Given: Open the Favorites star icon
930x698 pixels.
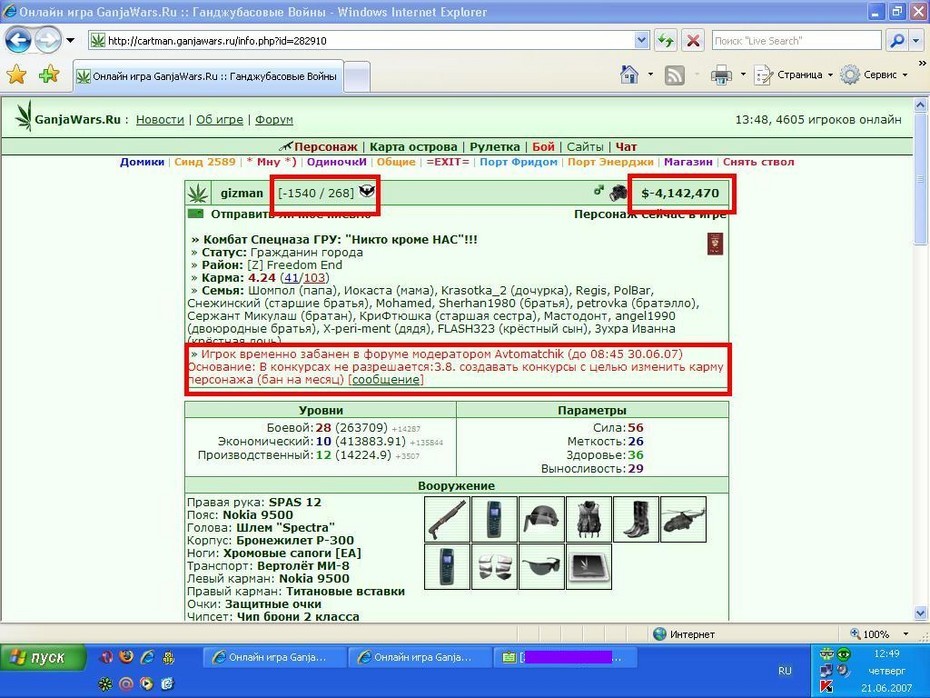Looking at the screenshot, I should pyautogui.click(x=17, y=75).
